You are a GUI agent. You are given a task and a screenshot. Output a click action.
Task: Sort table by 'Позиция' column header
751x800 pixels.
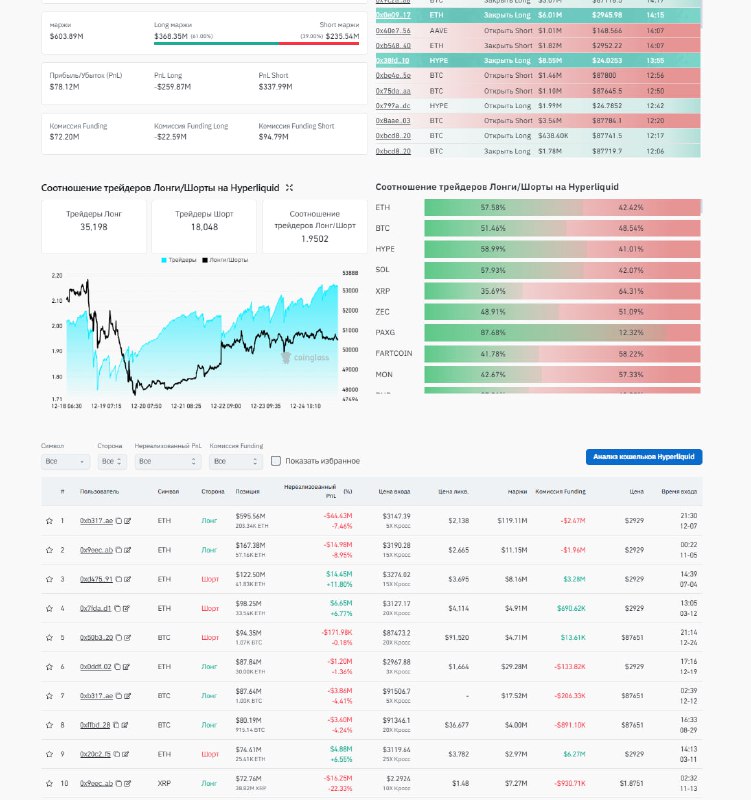[x=247, y=492]
